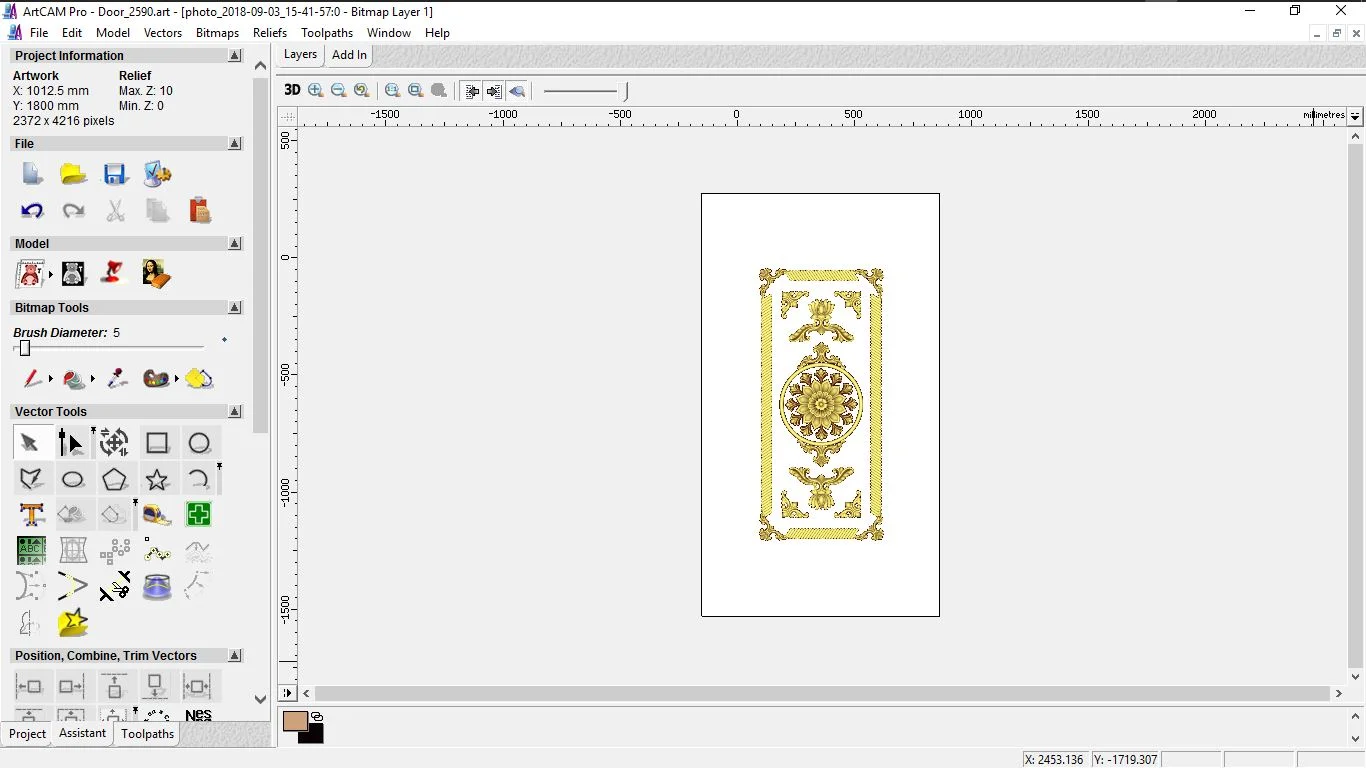Image resolution: width=1366 pixels, height=768 pixels.
Task: Adjust the Brush Diameter slider
Action: [x=25, y=348]
